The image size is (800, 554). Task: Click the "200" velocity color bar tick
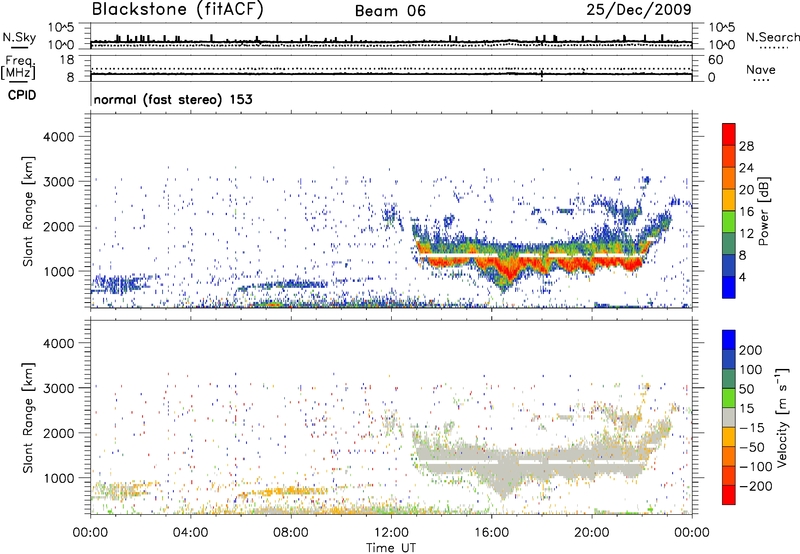(751, 350)
